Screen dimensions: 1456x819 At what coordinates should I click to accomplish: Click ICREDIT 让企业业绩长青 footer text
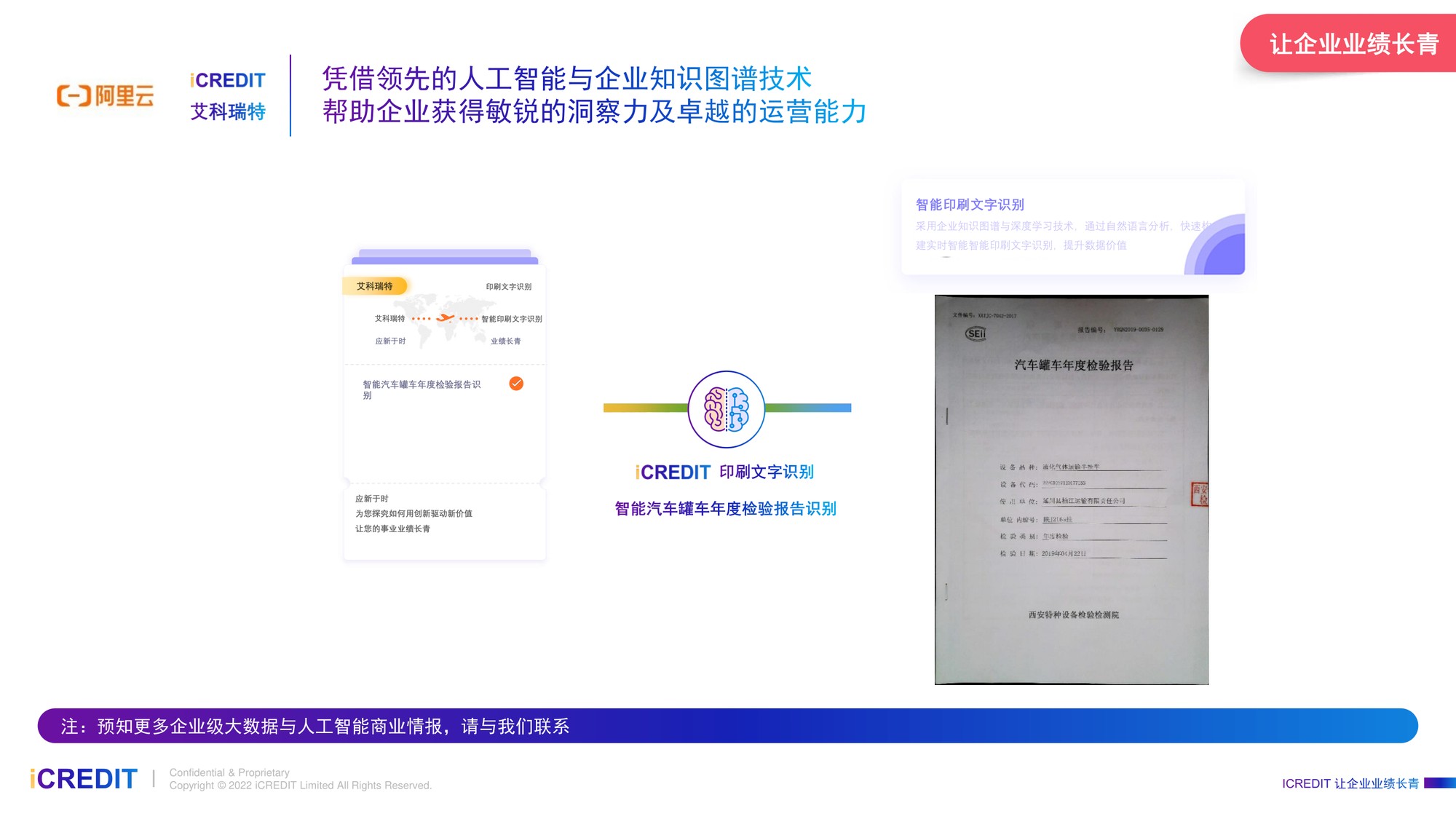1350,783
